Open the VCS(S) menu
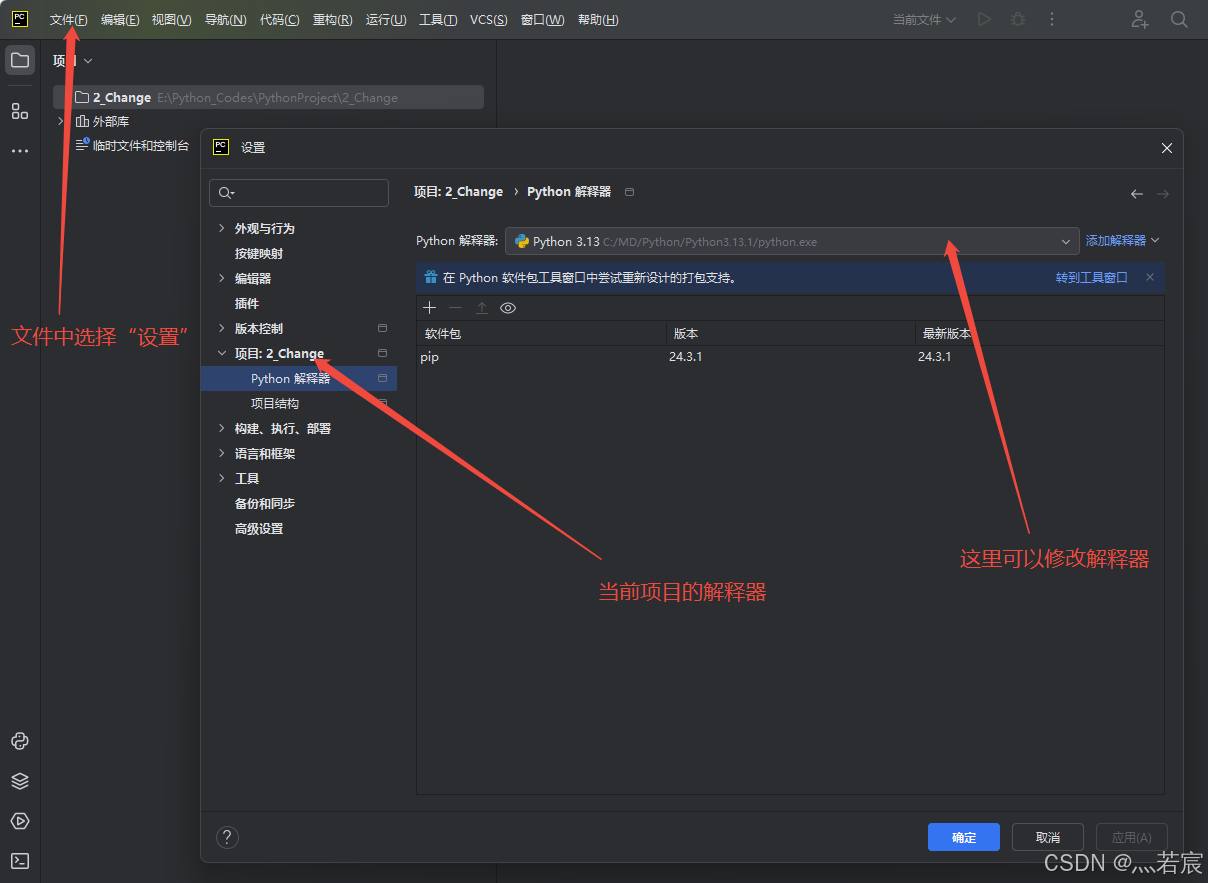This screenshot has height=883, width=1208. tap(488, 19)
